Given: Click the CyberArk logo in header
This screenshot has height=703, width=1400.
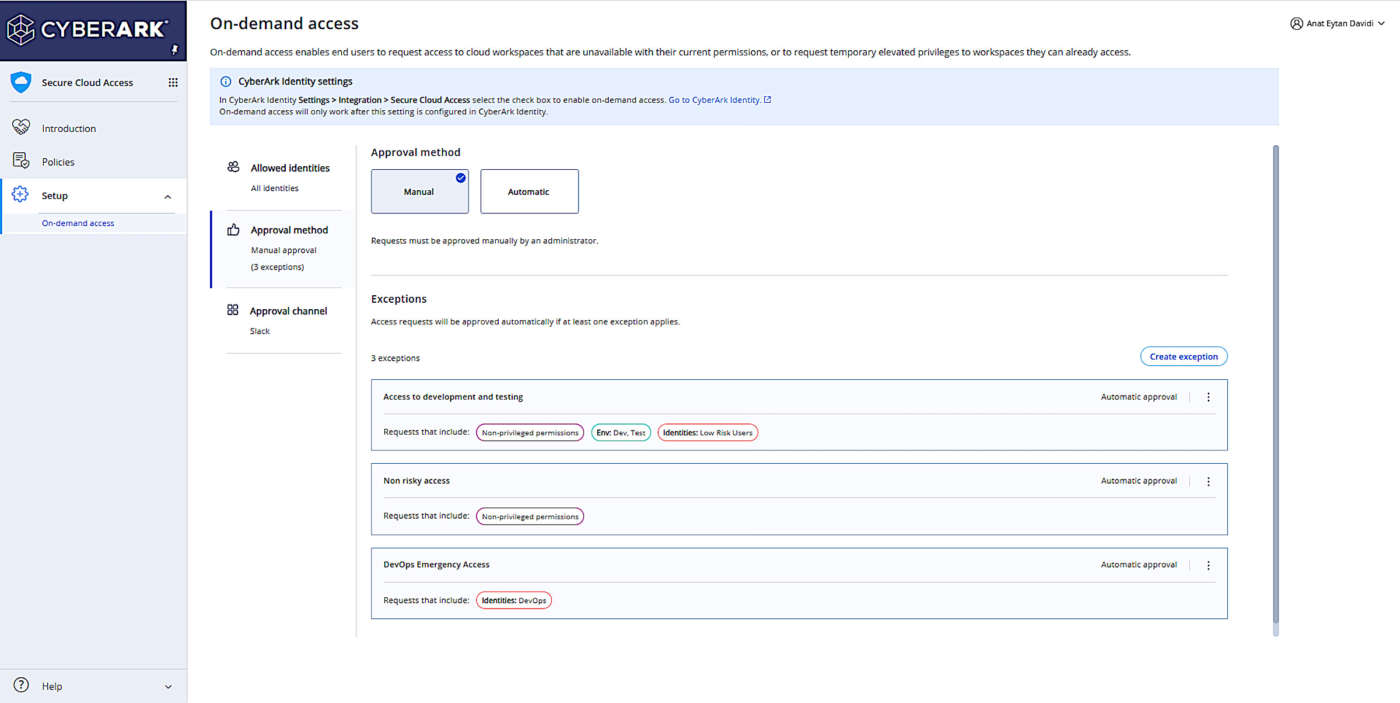Looking at the screenshot, I should (x=88, y=30).
